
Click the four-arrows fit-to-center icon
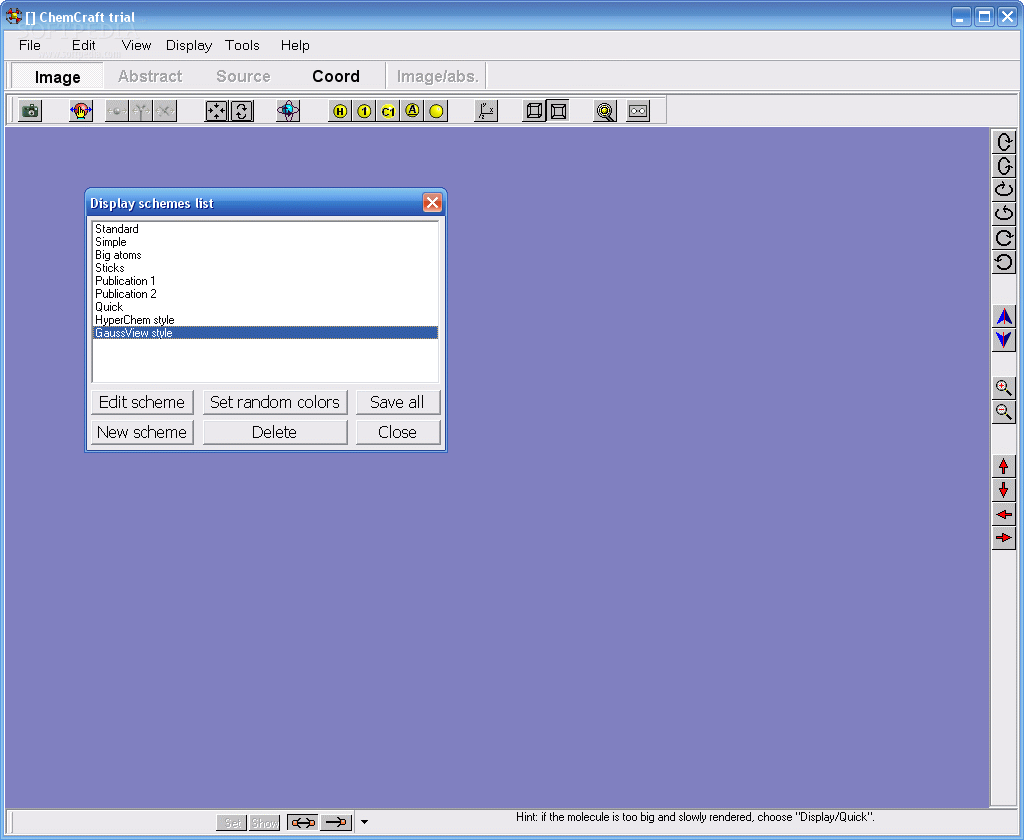click(x=216, y=111)
